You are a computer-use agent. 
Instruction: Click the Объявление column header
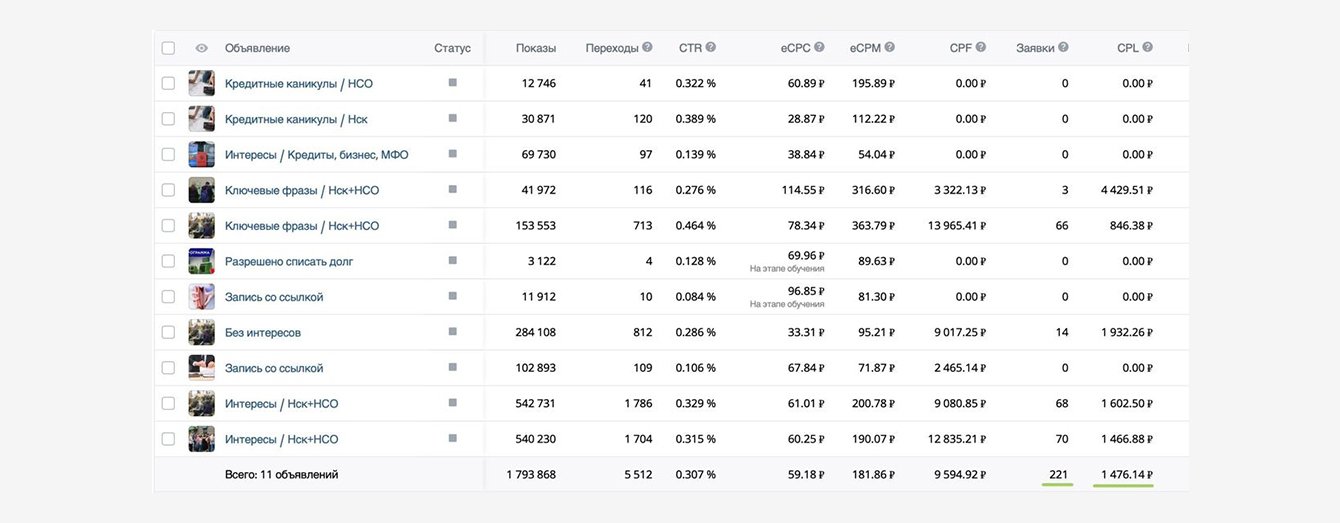257,48
